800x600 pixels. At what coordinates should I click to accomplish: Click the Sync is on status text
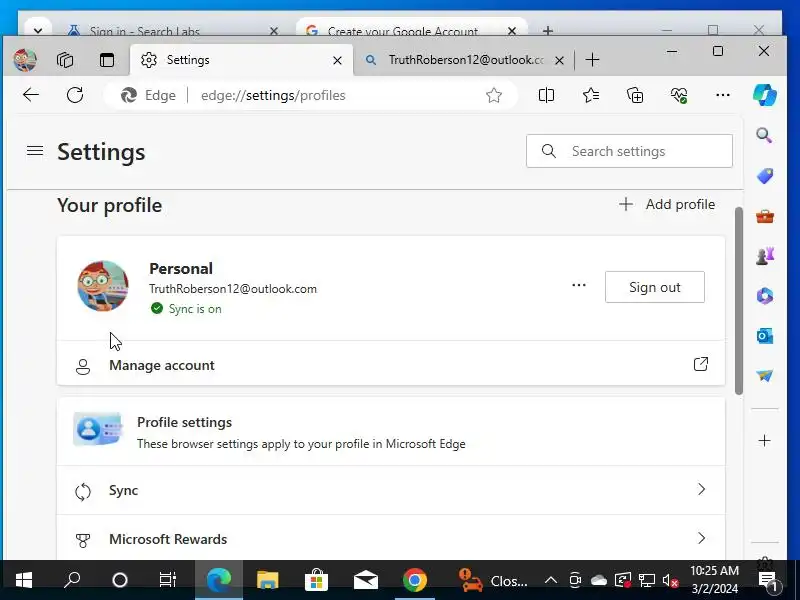click(x=195, y=309)
